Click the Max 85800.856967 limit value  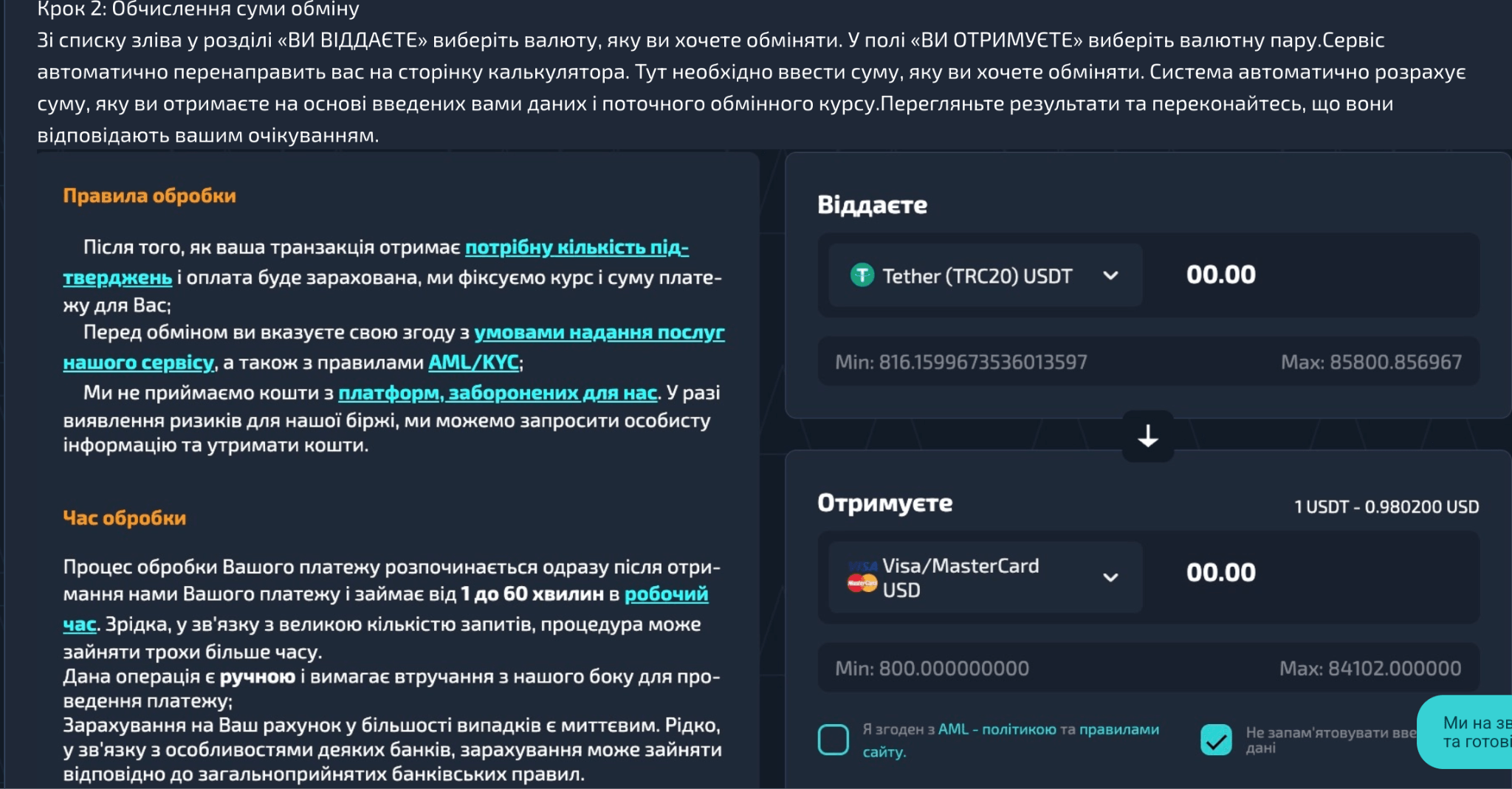[1370, 362]
